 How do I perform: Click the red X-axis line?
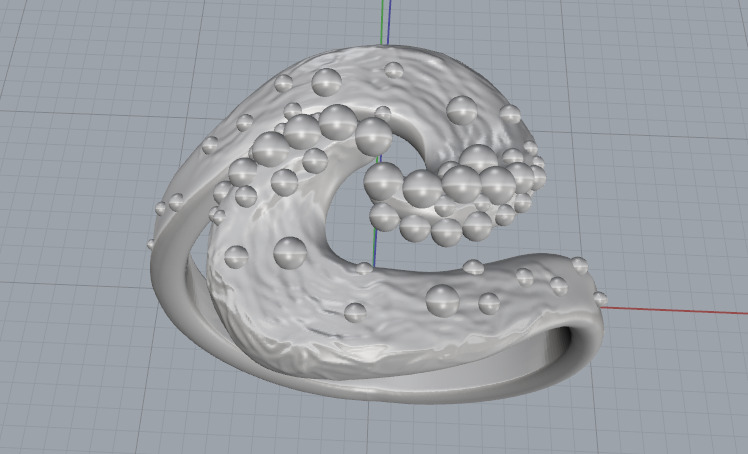point(675,310)
